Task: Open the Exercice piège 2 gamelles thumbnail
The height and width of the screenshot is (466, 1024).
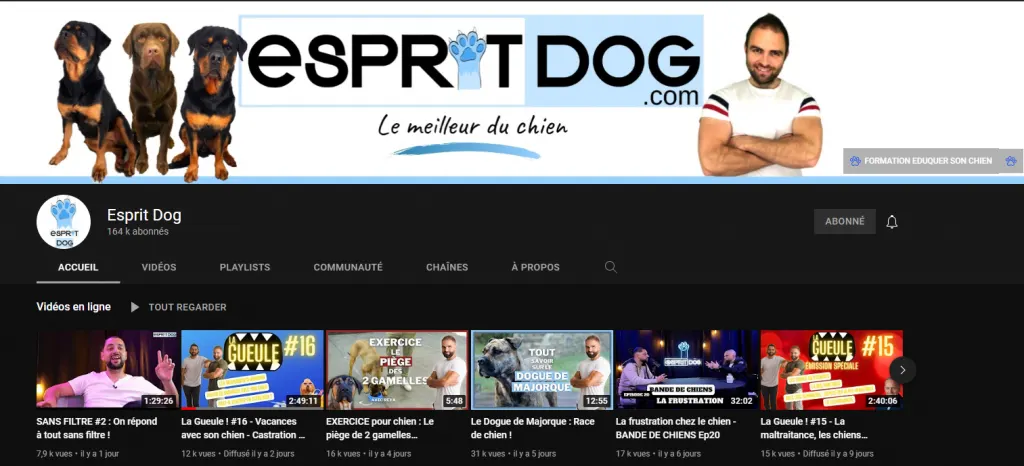Action: pyautogui.click(x=397, y=369)
